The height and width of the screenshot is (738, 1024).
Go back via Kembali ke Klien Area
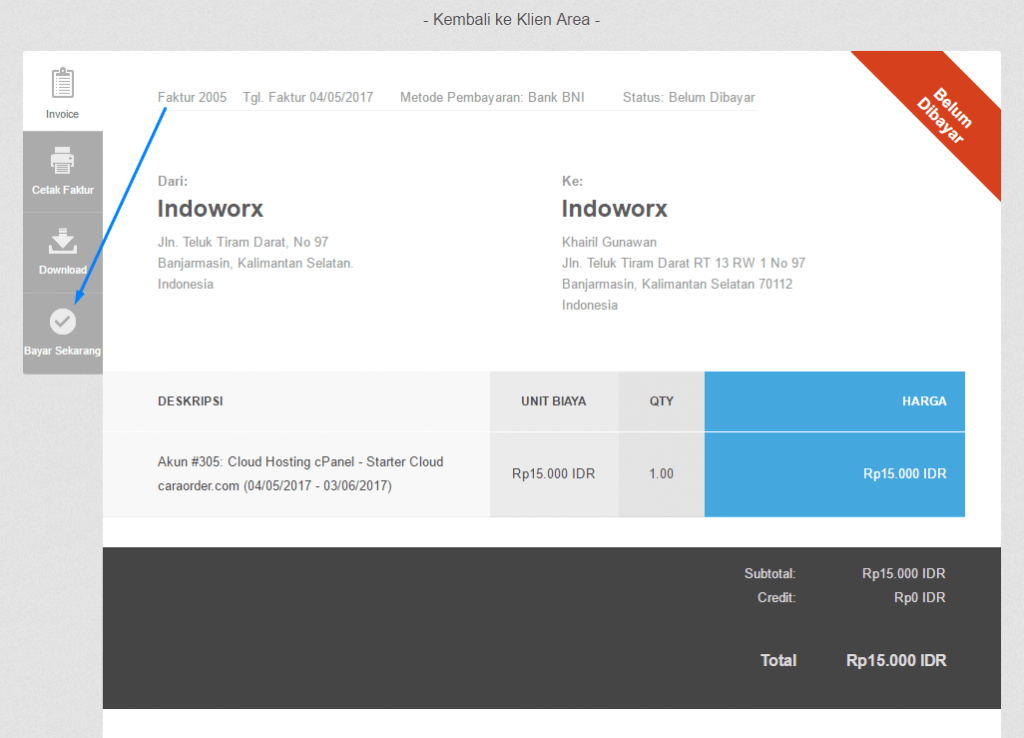point(511,20)
